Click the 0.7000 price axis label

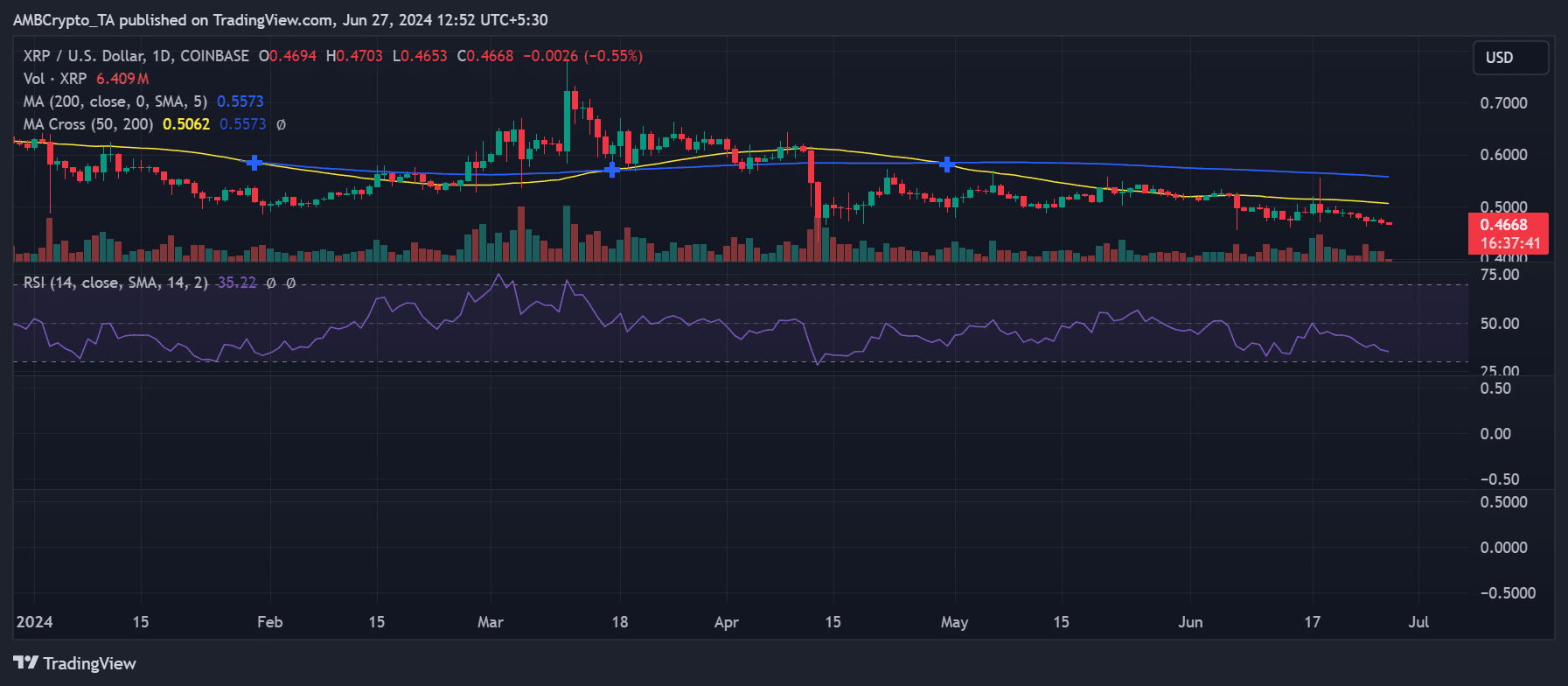pyautogui.click(x=1504, y=103)
